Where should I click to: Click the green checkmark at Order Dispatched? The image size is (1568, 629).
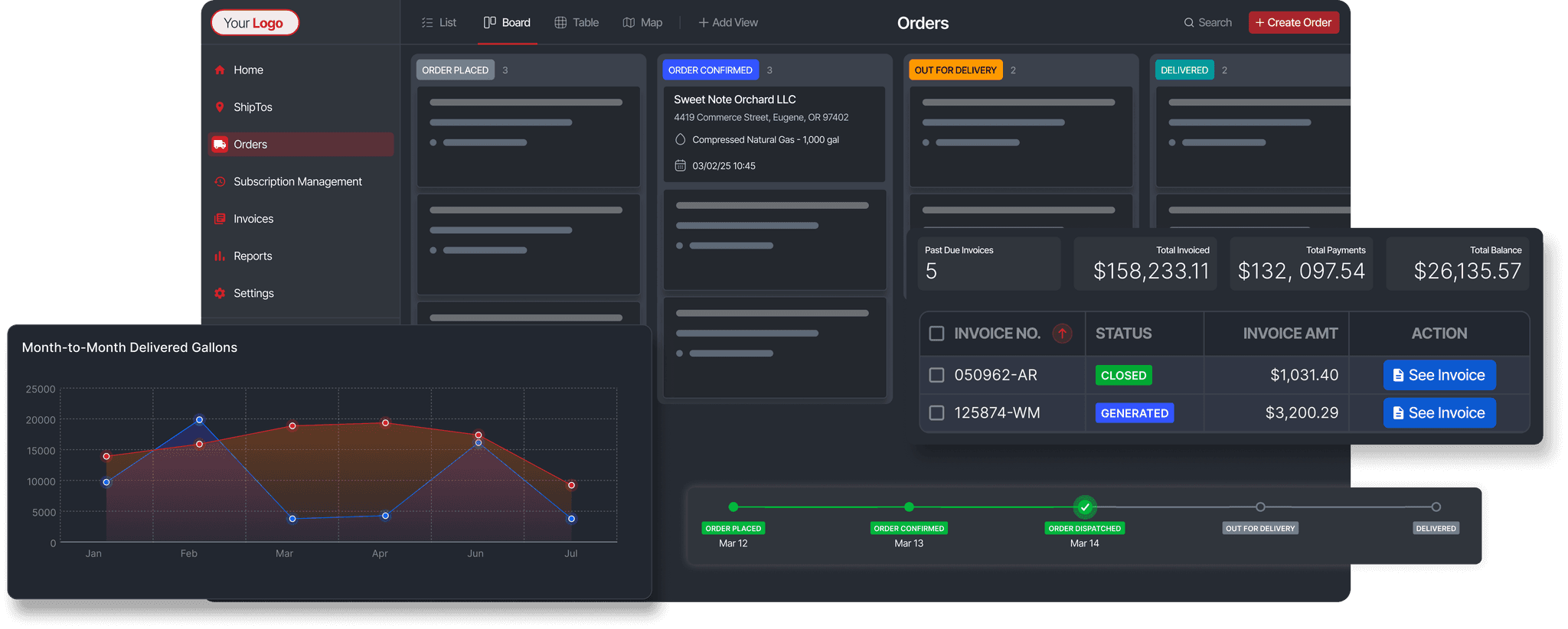coord(1085,507)
